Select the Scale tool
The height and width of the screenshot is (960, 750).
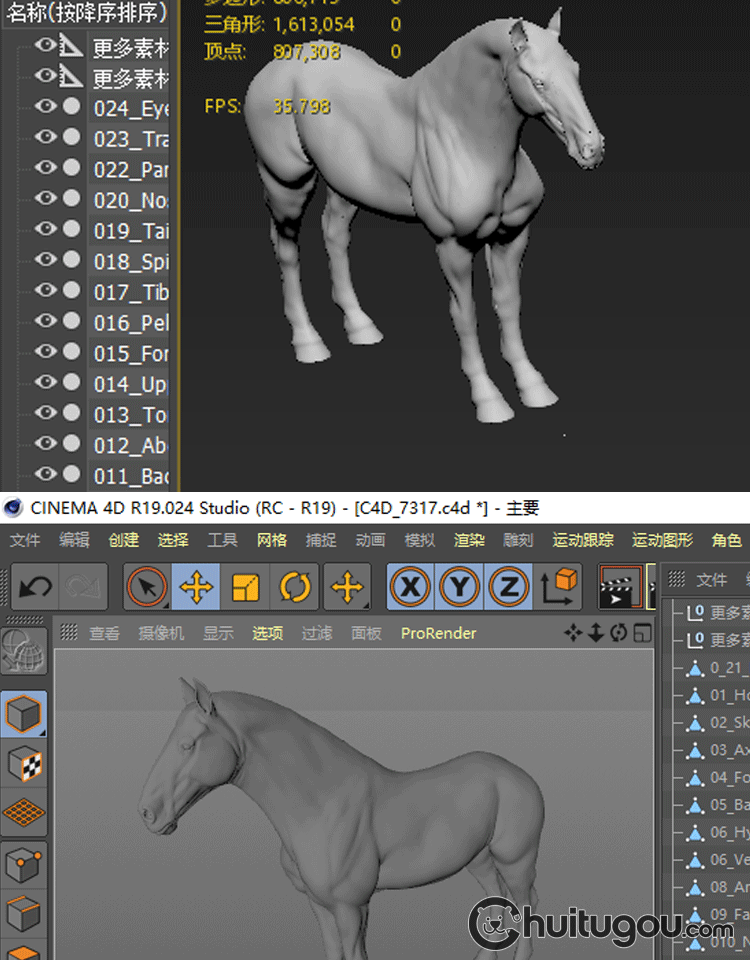pyautogui.click(x=245, y=587)
